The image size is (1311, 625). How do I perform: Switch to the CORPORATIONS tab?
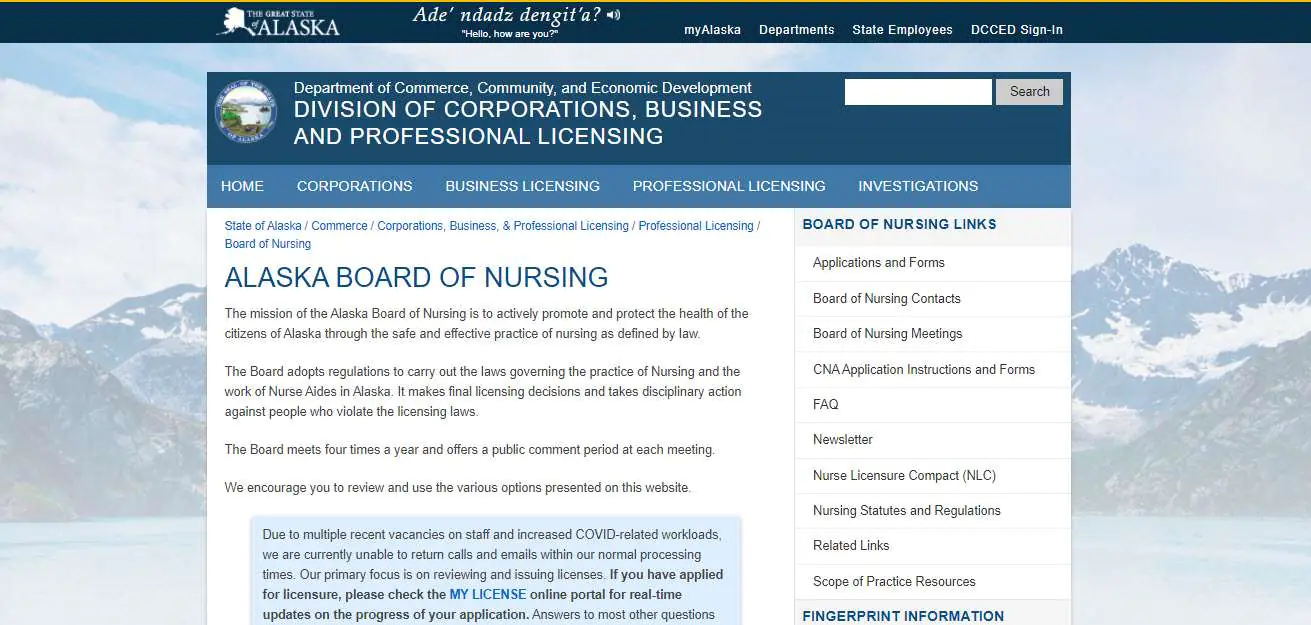pyautogui.click(x=354, y=186)
